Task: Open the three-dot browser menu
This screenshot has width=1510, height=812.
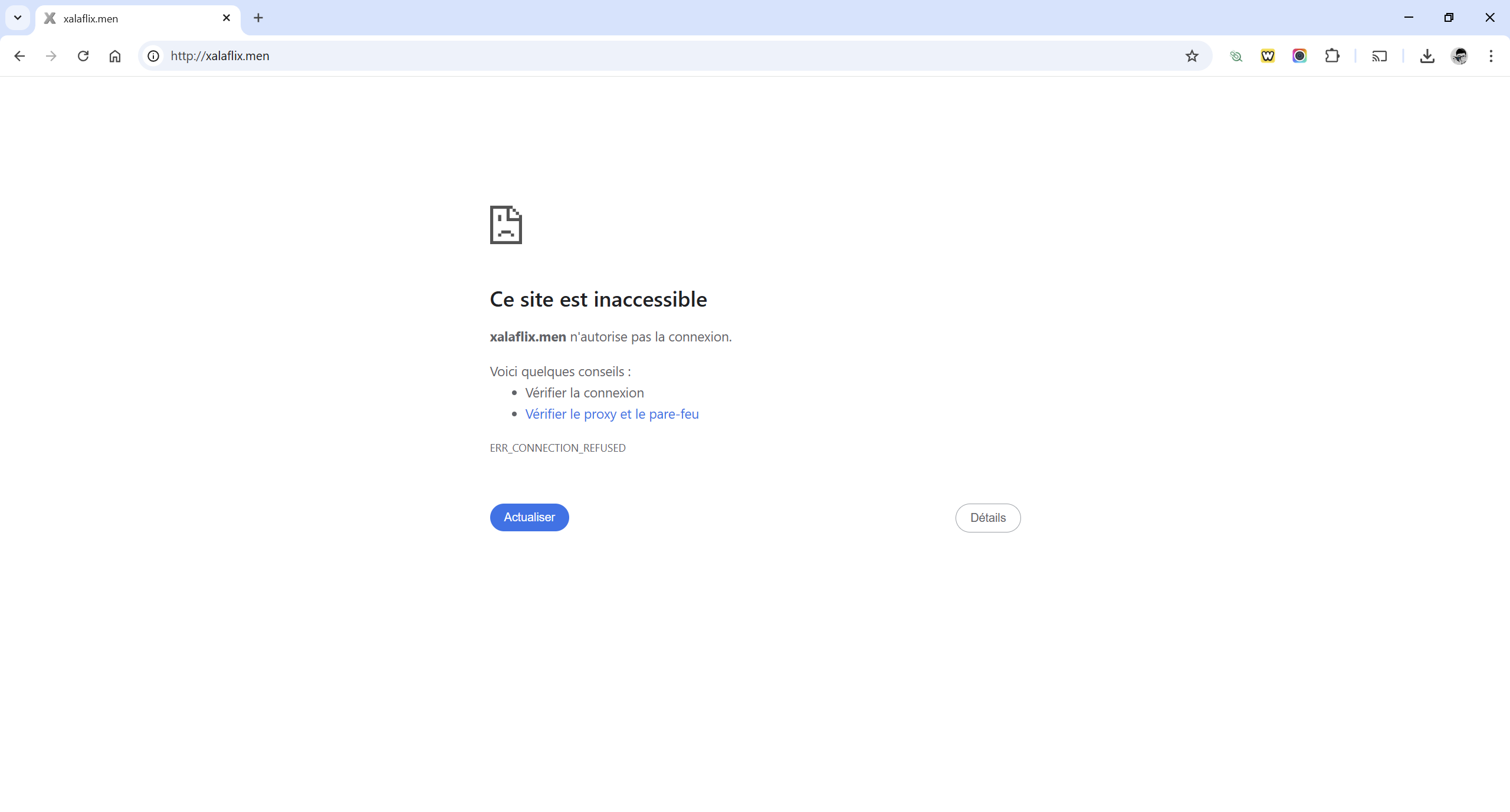Action: click(1491, 56)
